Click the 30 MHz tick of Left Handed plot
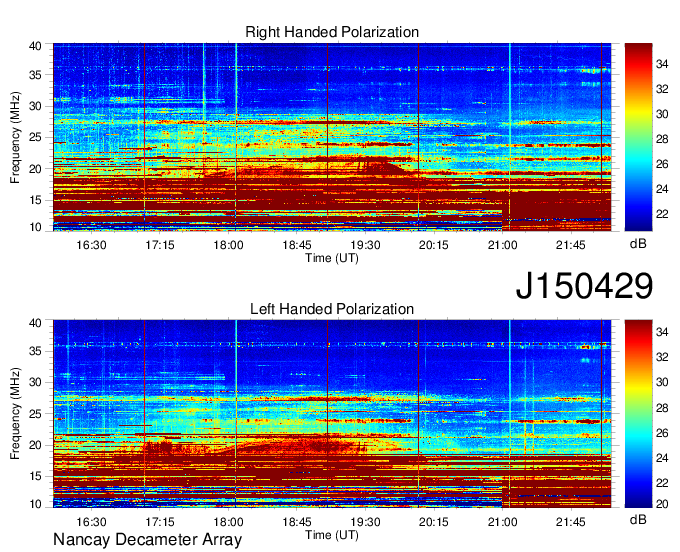The height and width of the screenshot is (552, 680). 35,382
